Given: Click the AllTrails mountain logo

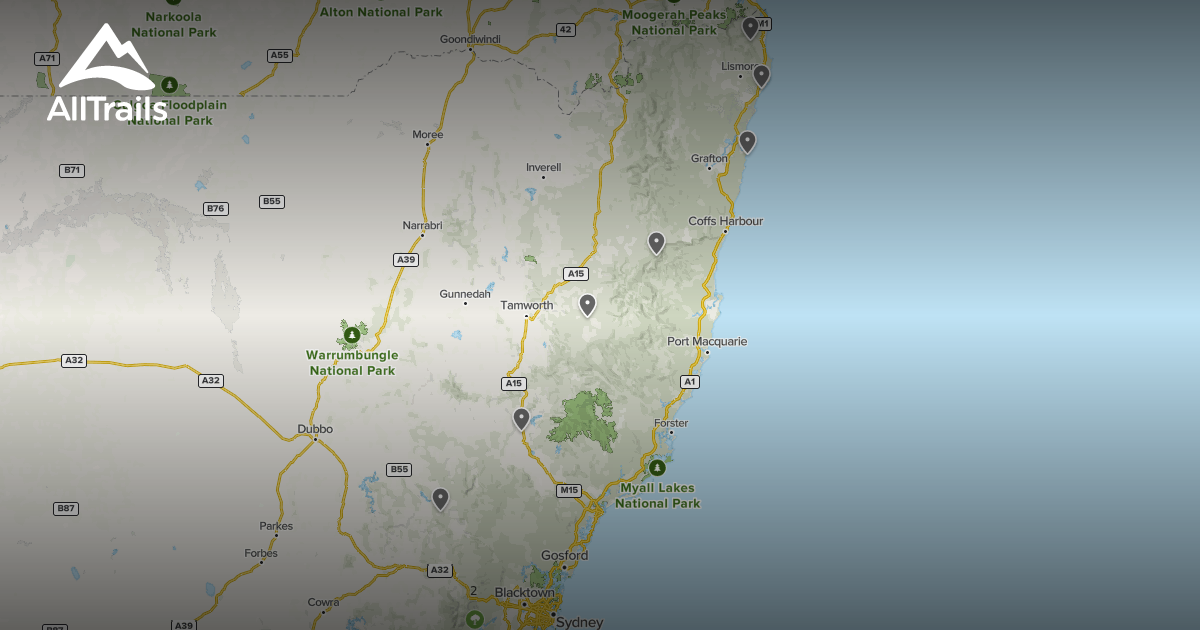Looking at the screenshot, I should pos(106,75).
